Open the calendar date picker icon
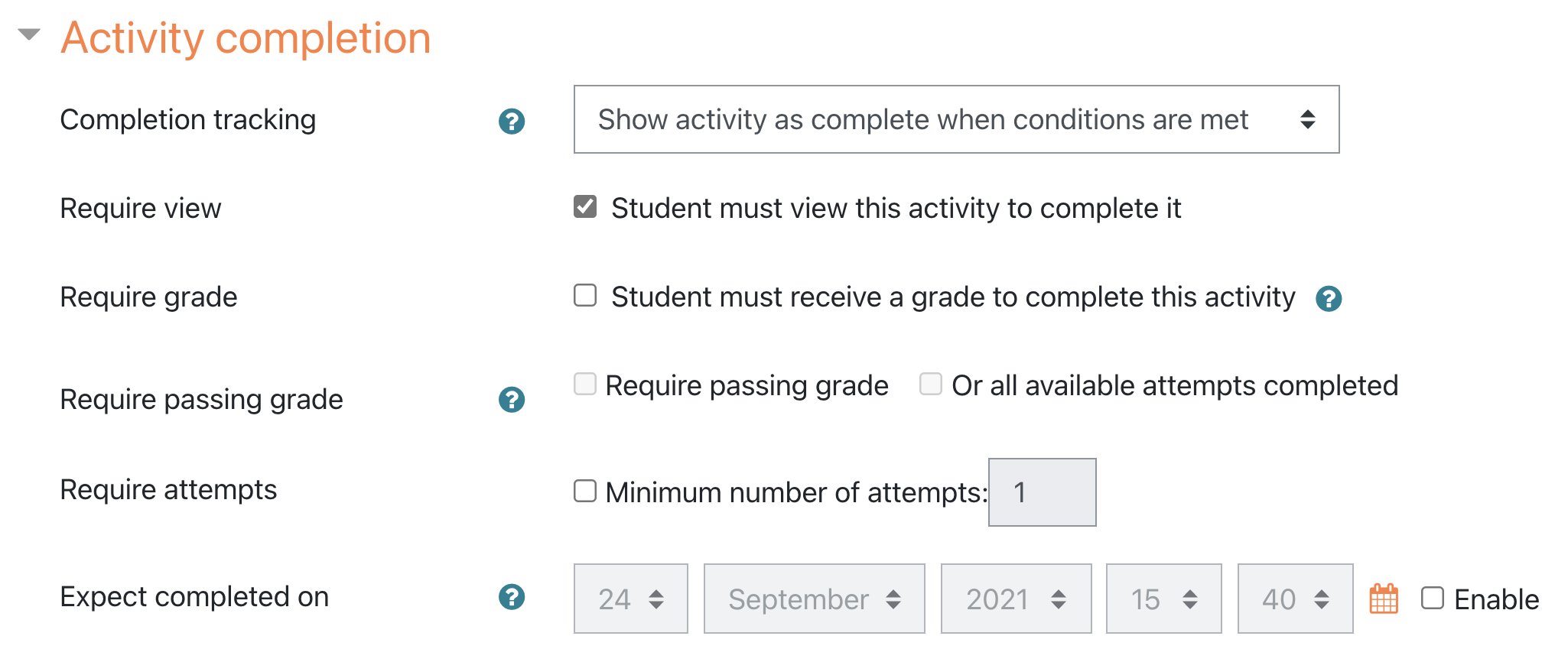 1384,599
